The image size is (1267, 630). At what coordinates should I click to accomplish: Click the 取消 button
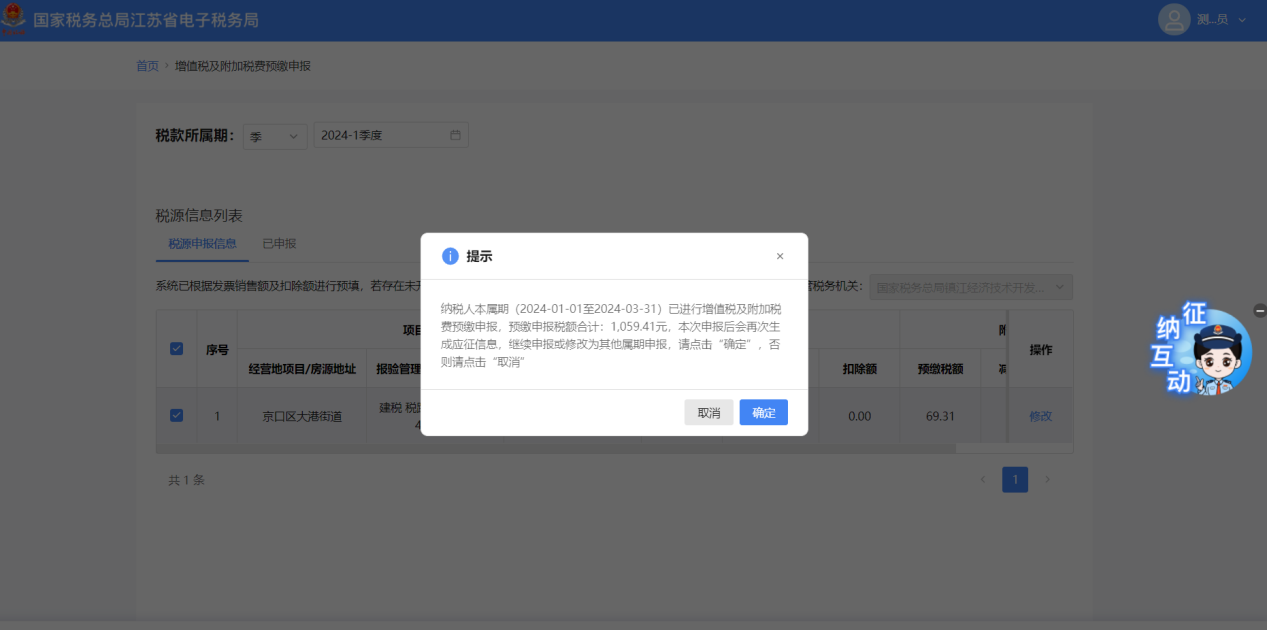708,413
